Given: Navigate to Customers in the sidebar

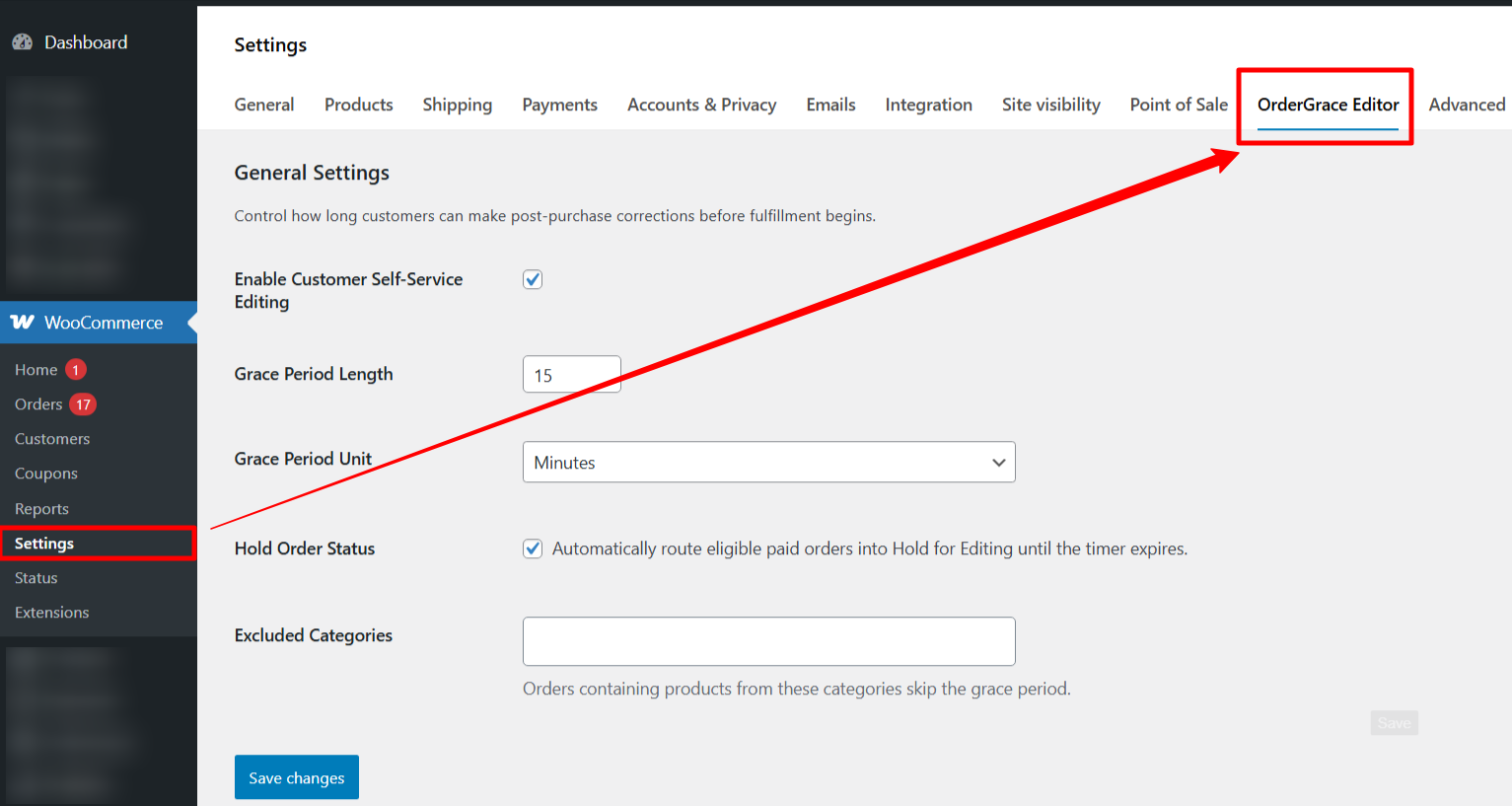Looking at the screenshot, I should point(51,438).
